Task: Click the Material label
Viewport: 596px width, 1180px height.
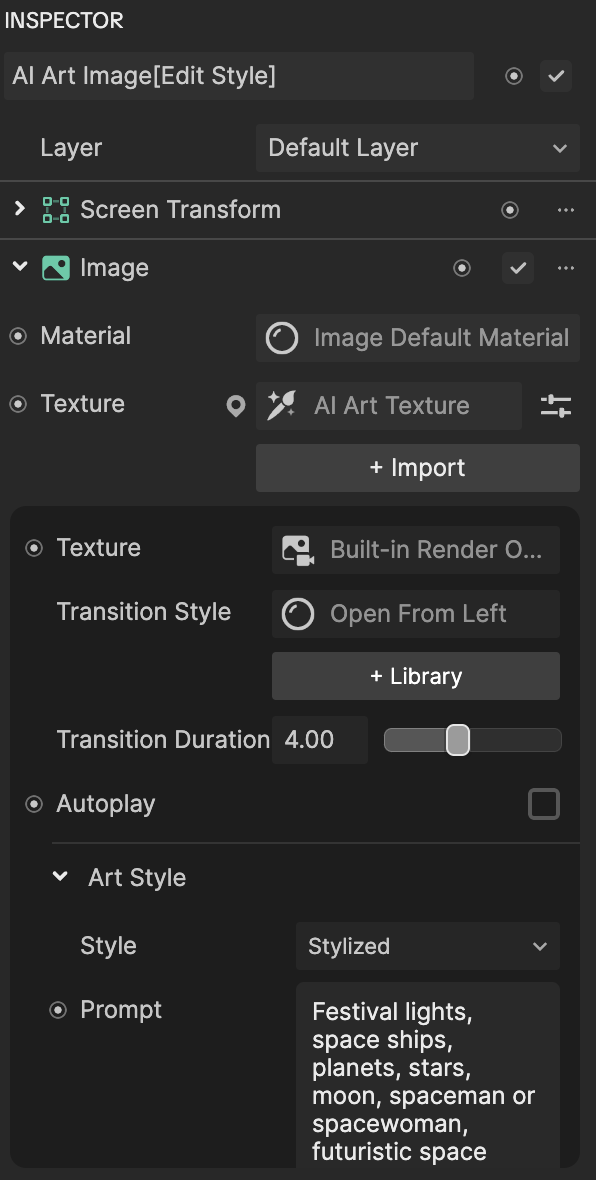Action: 86,336
